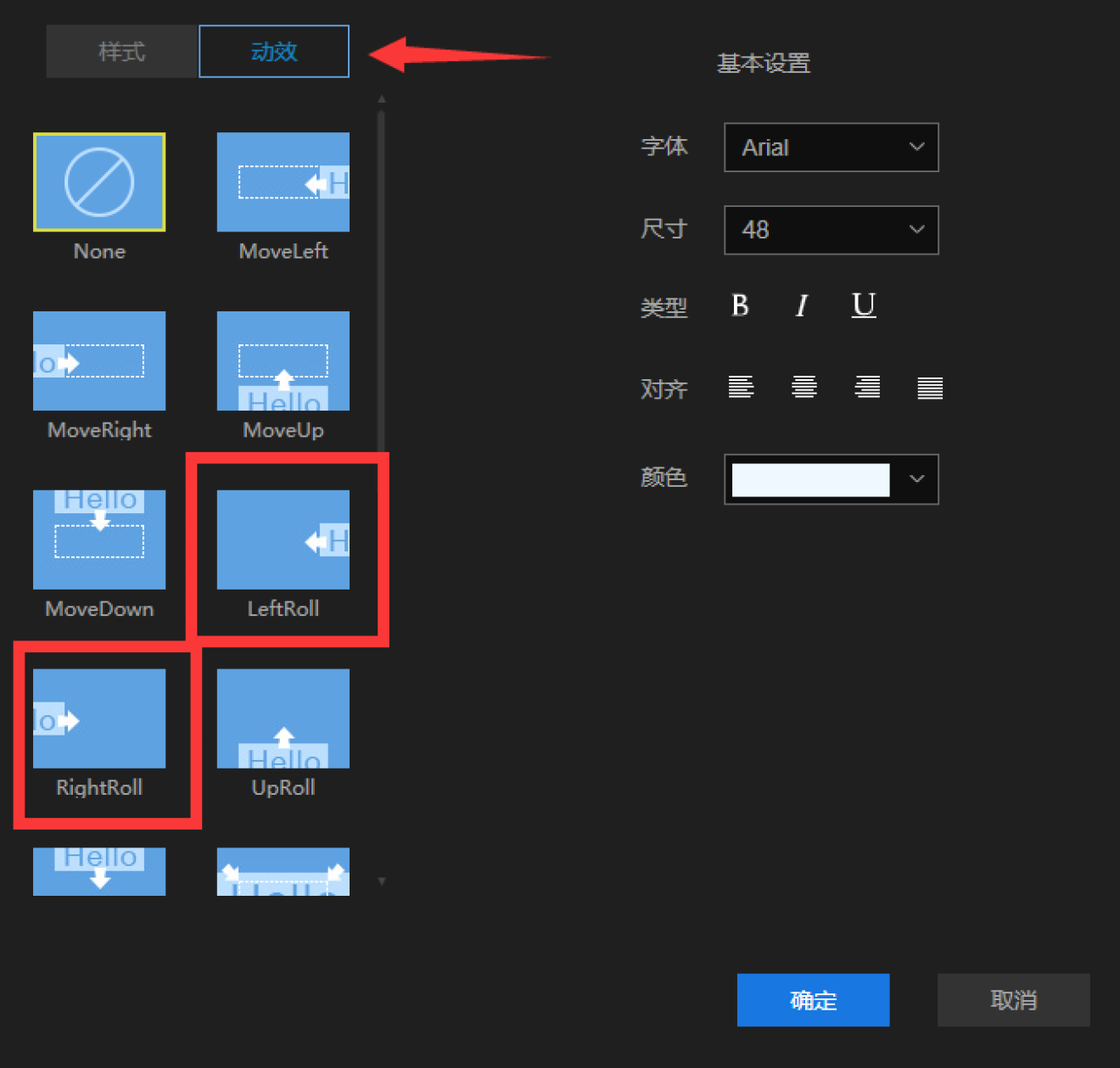This screenshot has width=1120, height=1068.
Task: Select the right-align text option
Action: pos(866,388)
